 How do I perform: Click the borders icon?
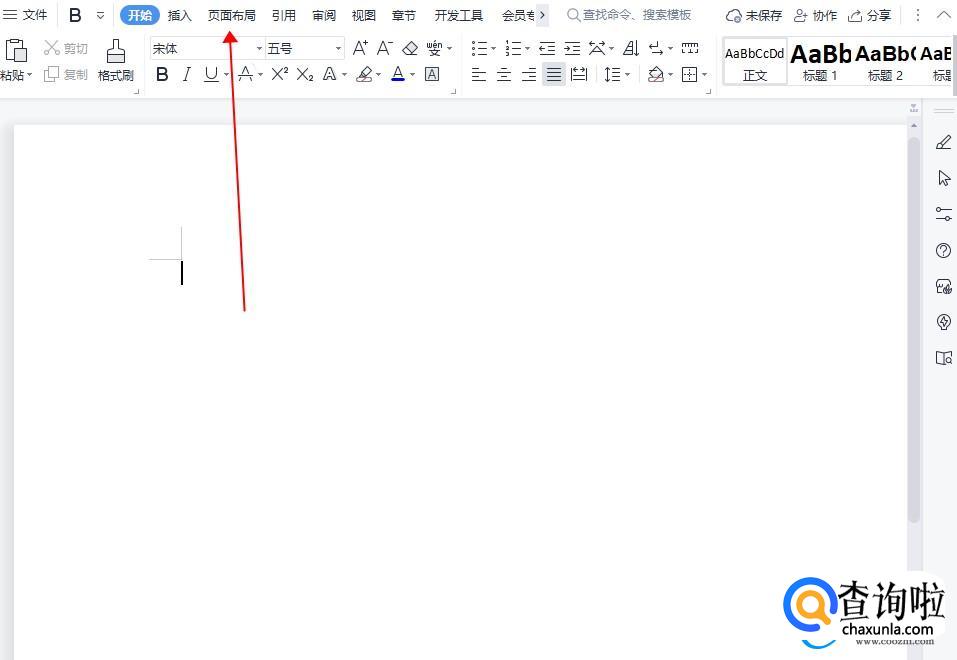pyautogui.click(x=690, y=74)
